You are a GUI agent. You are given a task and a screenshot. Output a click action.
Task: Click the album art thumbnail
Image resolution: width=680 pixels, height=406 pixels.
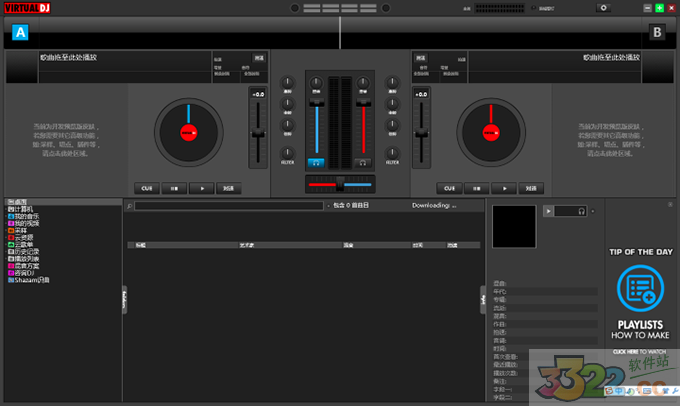[514, 227]
